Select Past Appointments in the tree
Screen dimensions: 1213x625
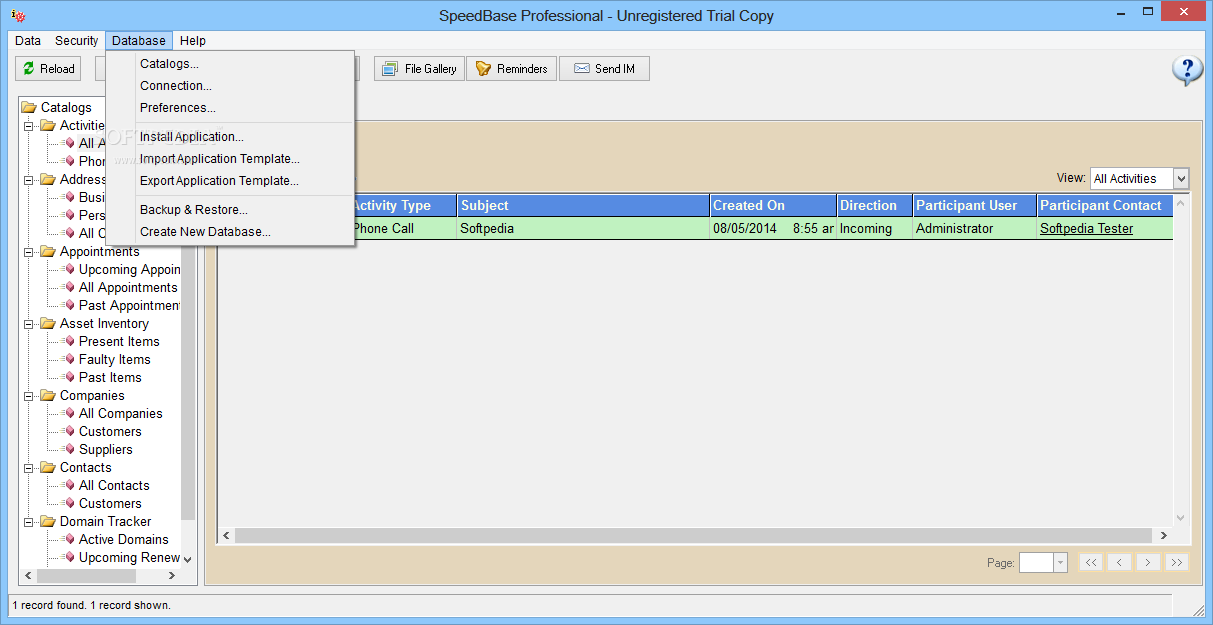tap(130, 305)
